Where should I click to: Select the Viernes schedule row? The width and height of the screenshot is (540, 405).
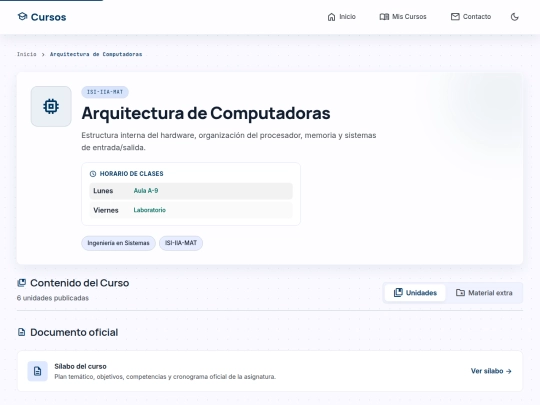pos(191,210)
